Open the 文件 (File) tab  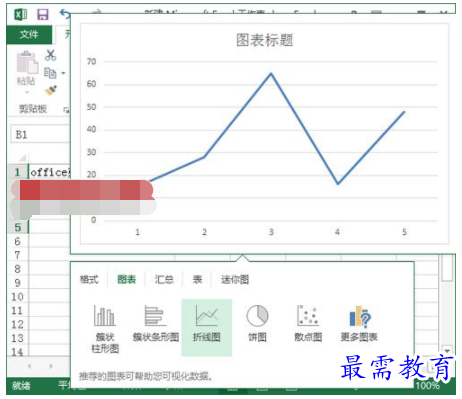(x=29, y=34)
